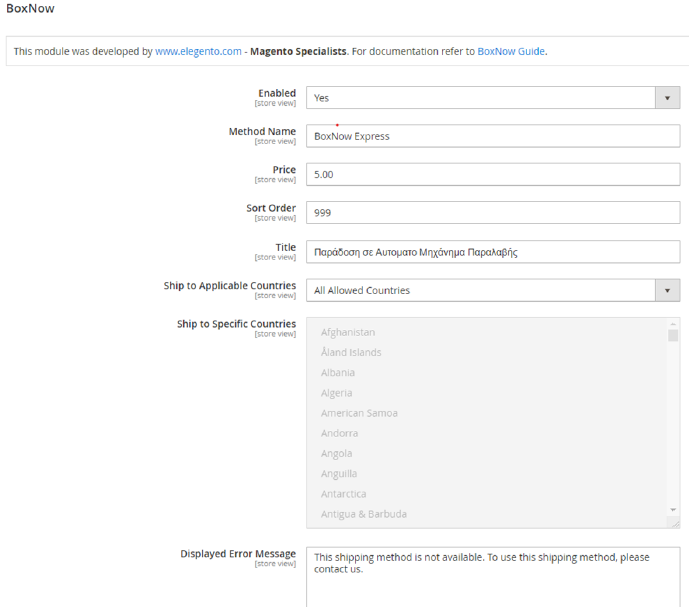
Task: Click the Method Name input field
Action: [x=492, y=136]
